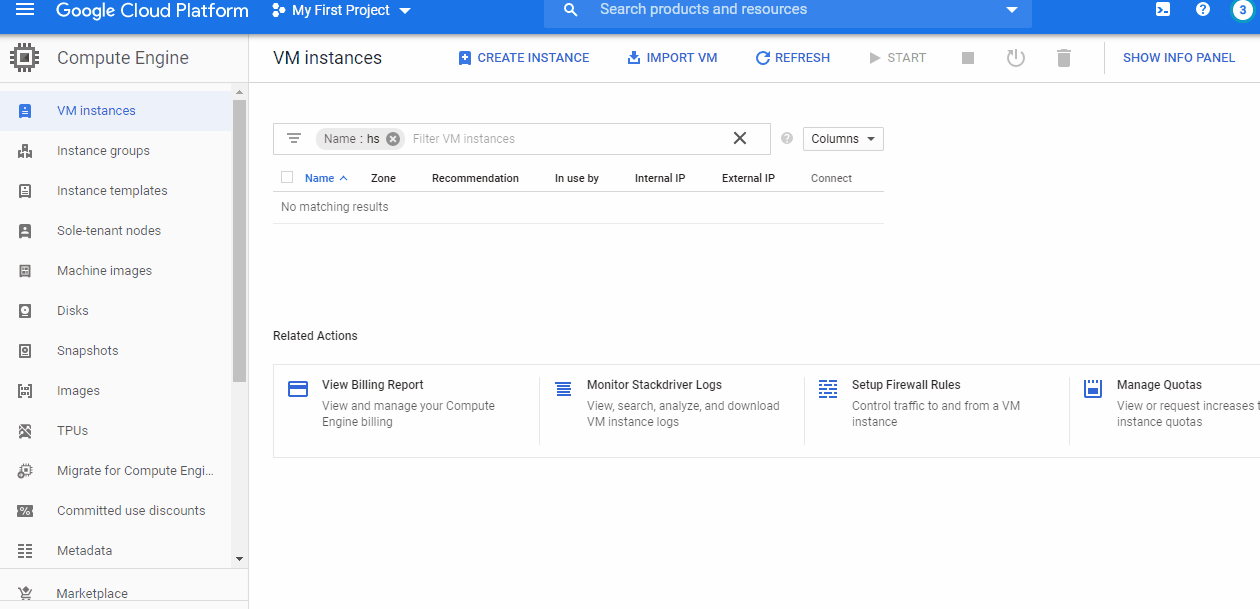Viewport: 1260px width, 609px height.
Task: Select VM instances in sidebar
Action: 96,111
